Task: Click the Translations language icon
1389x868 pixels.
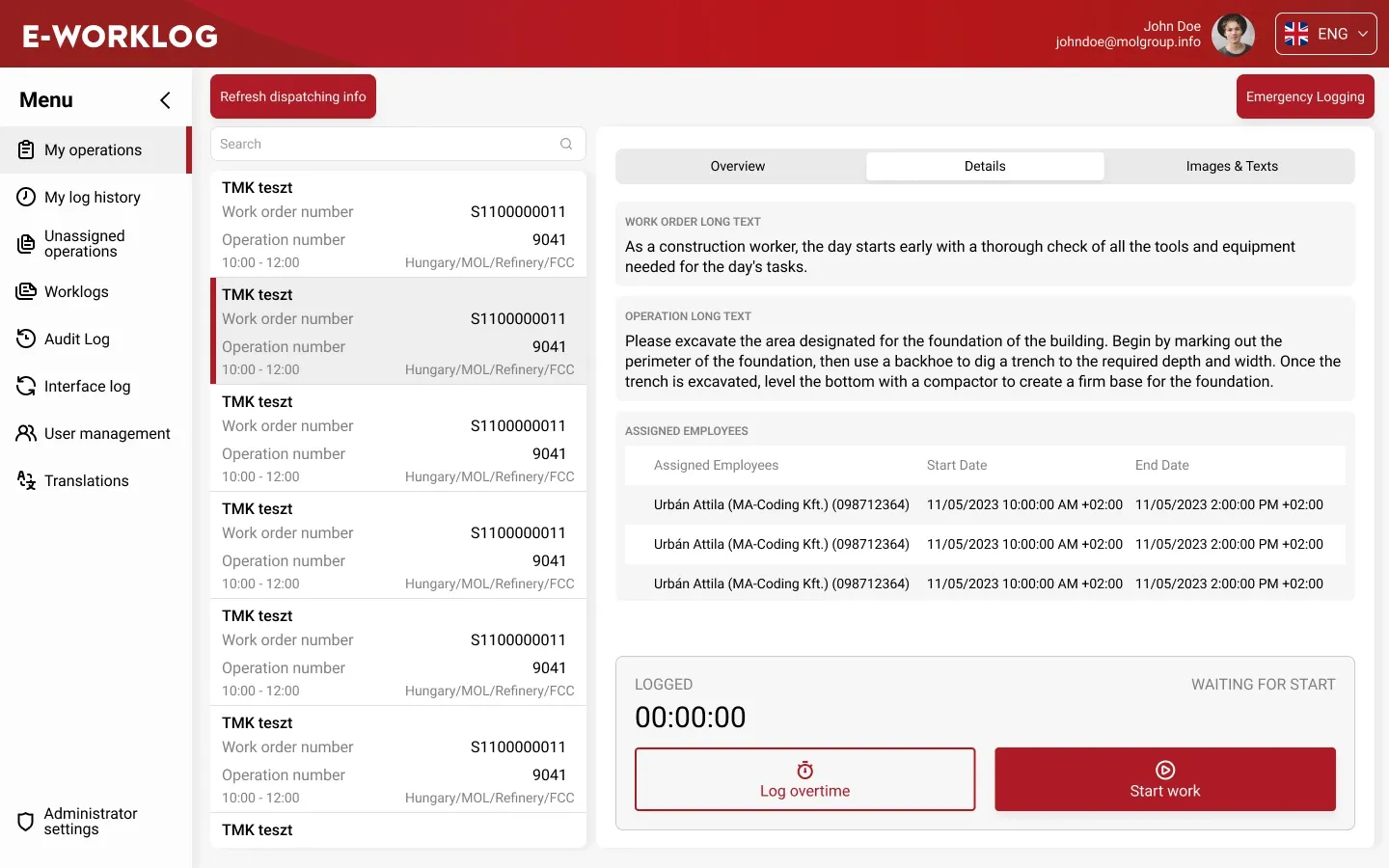Action: point(26,480)
